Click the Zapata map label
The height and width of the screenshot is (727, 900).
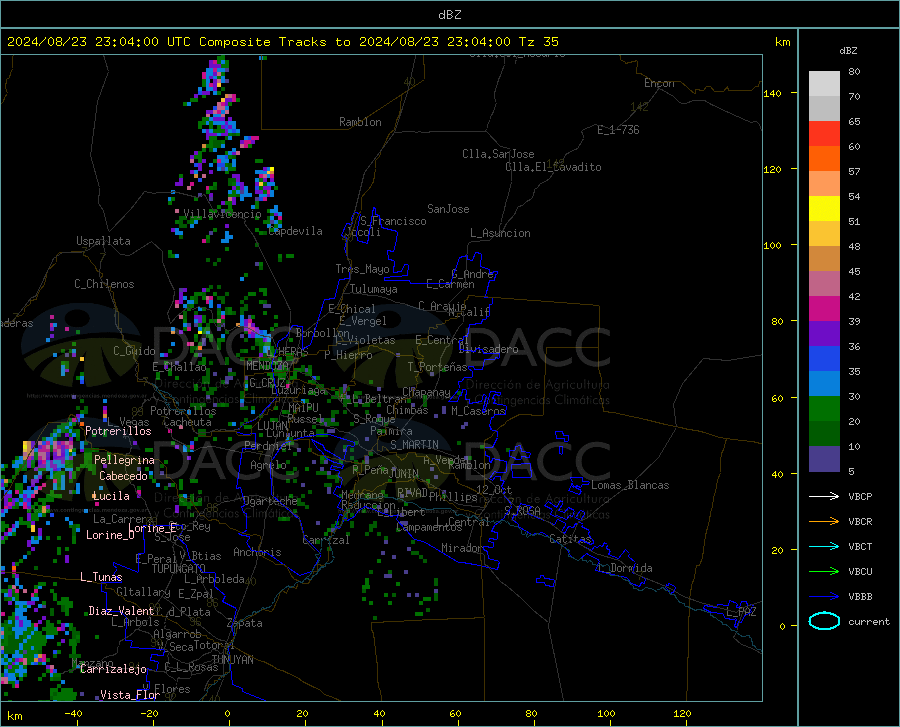click(245, 623)
